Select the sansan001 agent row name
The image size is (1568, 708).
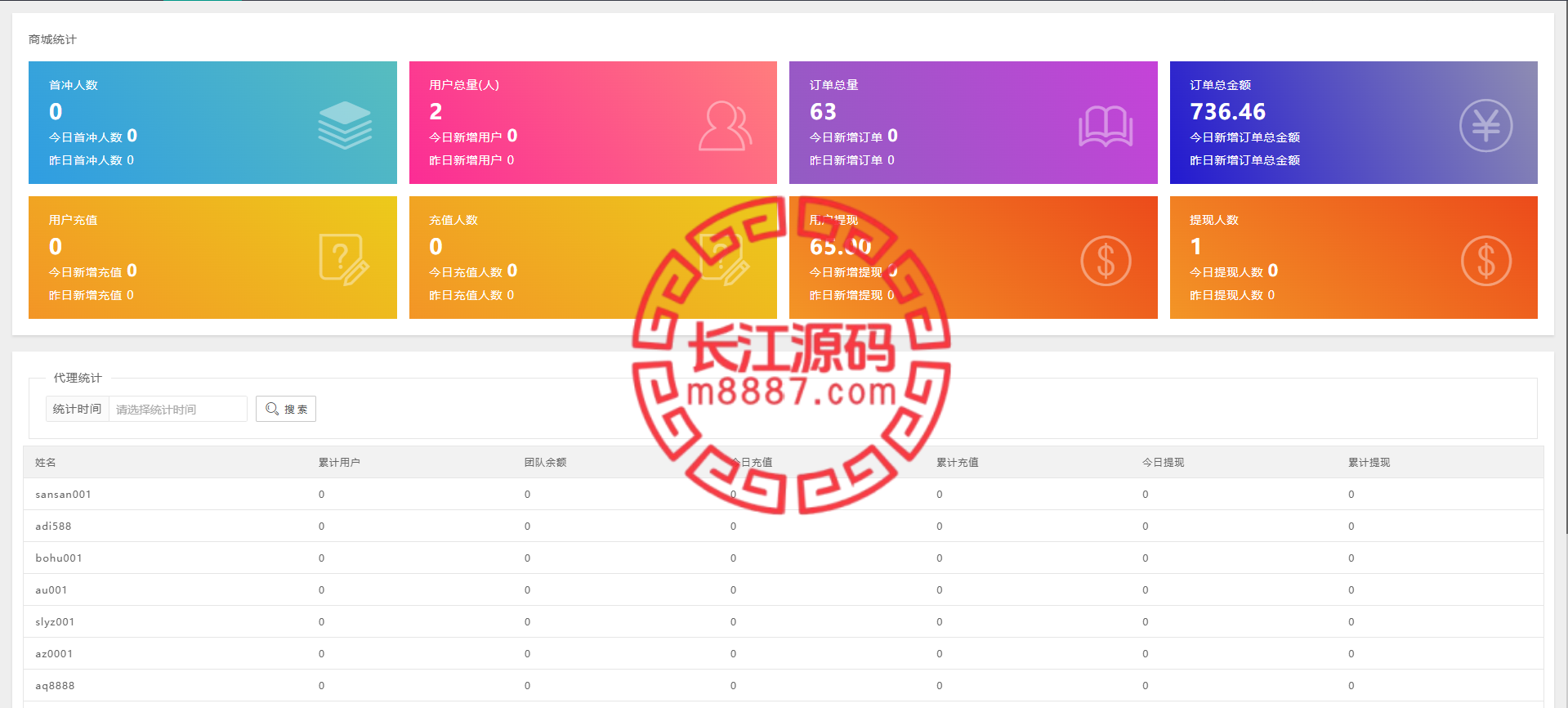63,495
